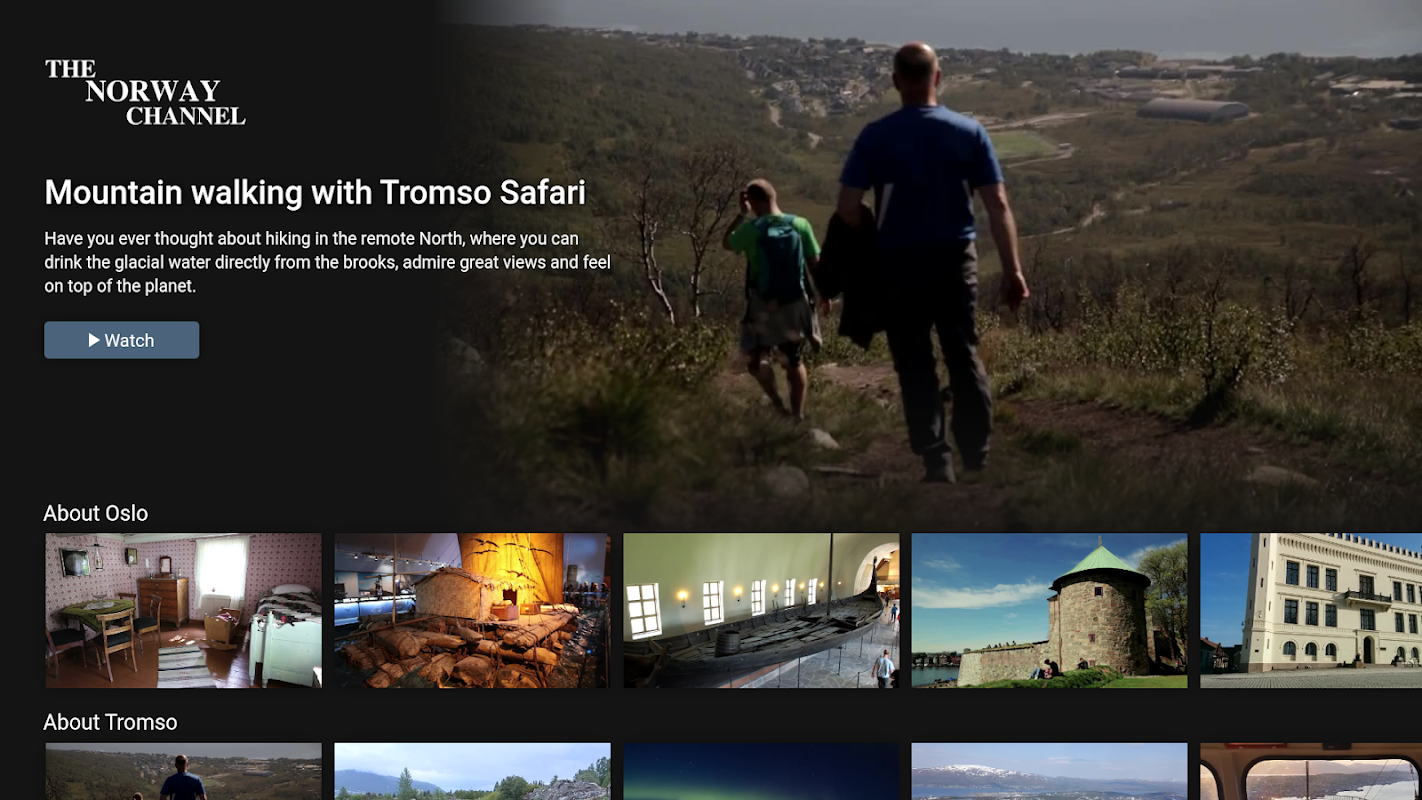Open the stone tower fortress thumbnail
Image resolution: width=1422 pixels, height=800 pixels.
(x=1049, y=610)
